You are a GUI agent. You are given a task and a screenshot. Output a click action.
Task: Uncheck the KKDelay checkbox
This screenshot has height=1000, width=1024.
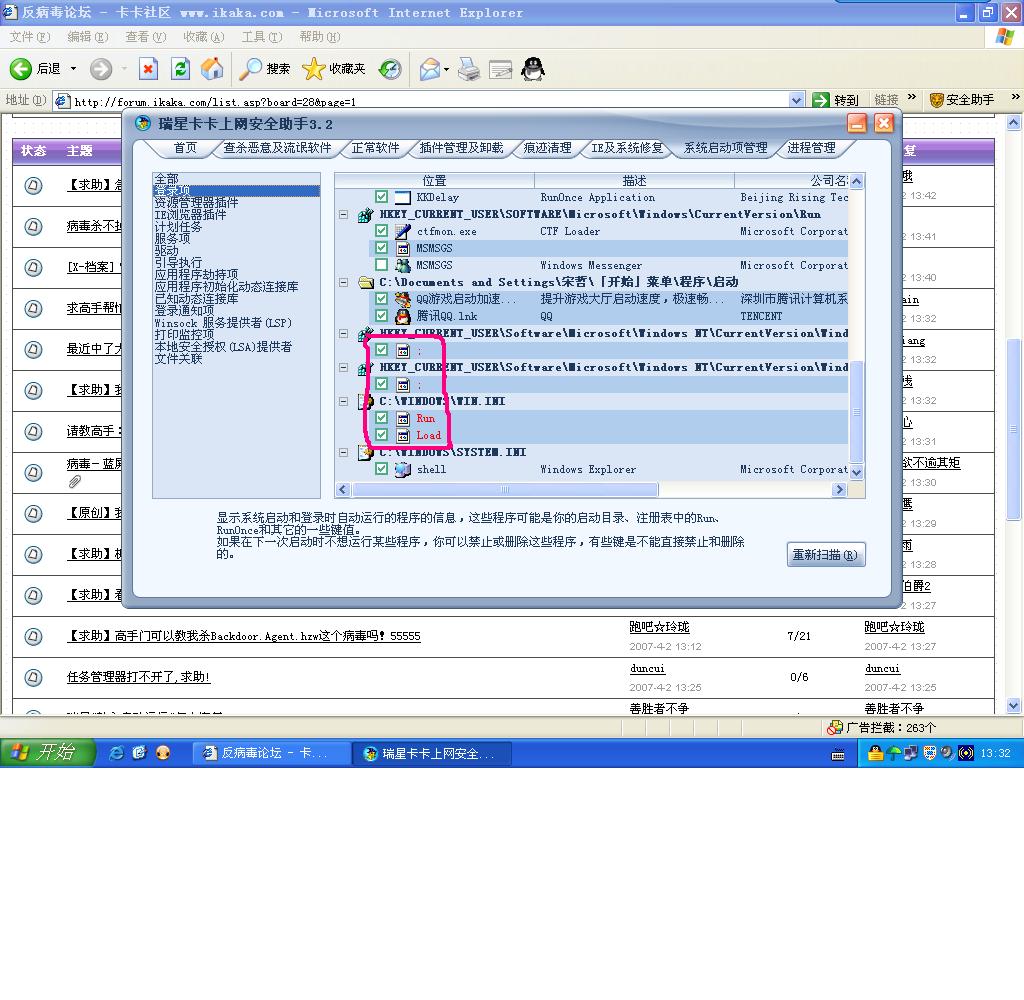click(x=381, y=197)
